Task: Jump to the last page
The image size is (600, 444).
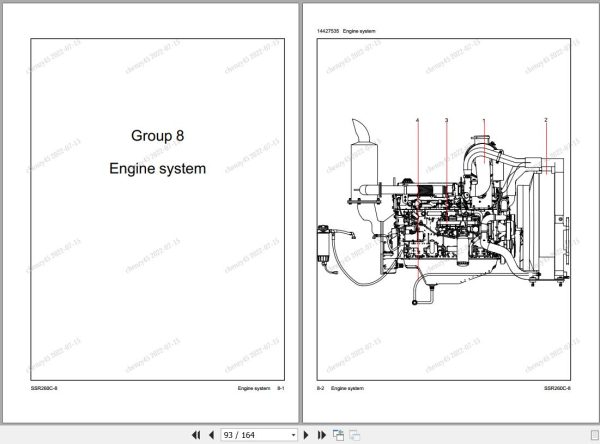Action: (x=322, y=435)
